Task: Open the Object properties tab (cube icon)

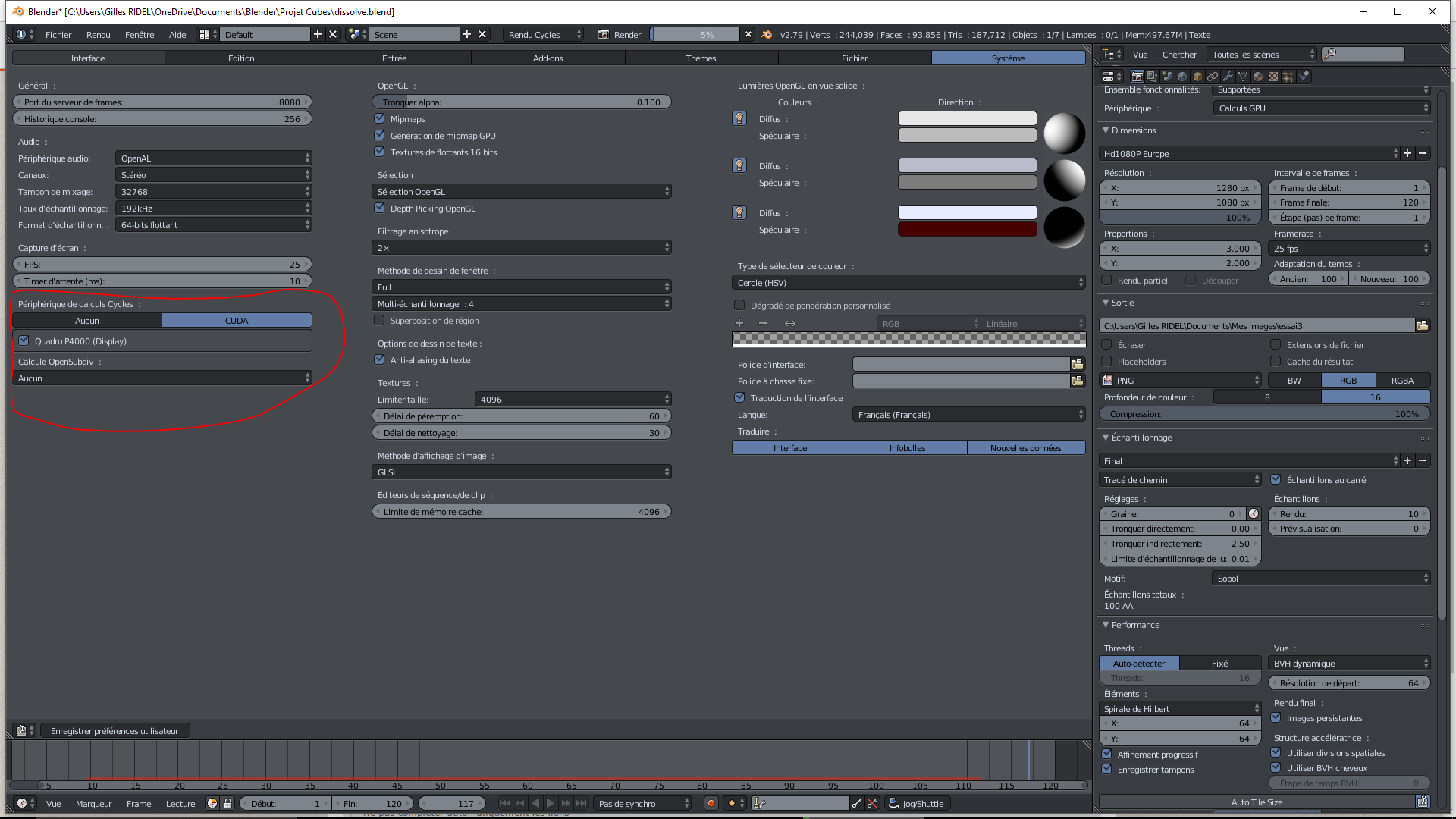Action: [x=1197, y=77]
